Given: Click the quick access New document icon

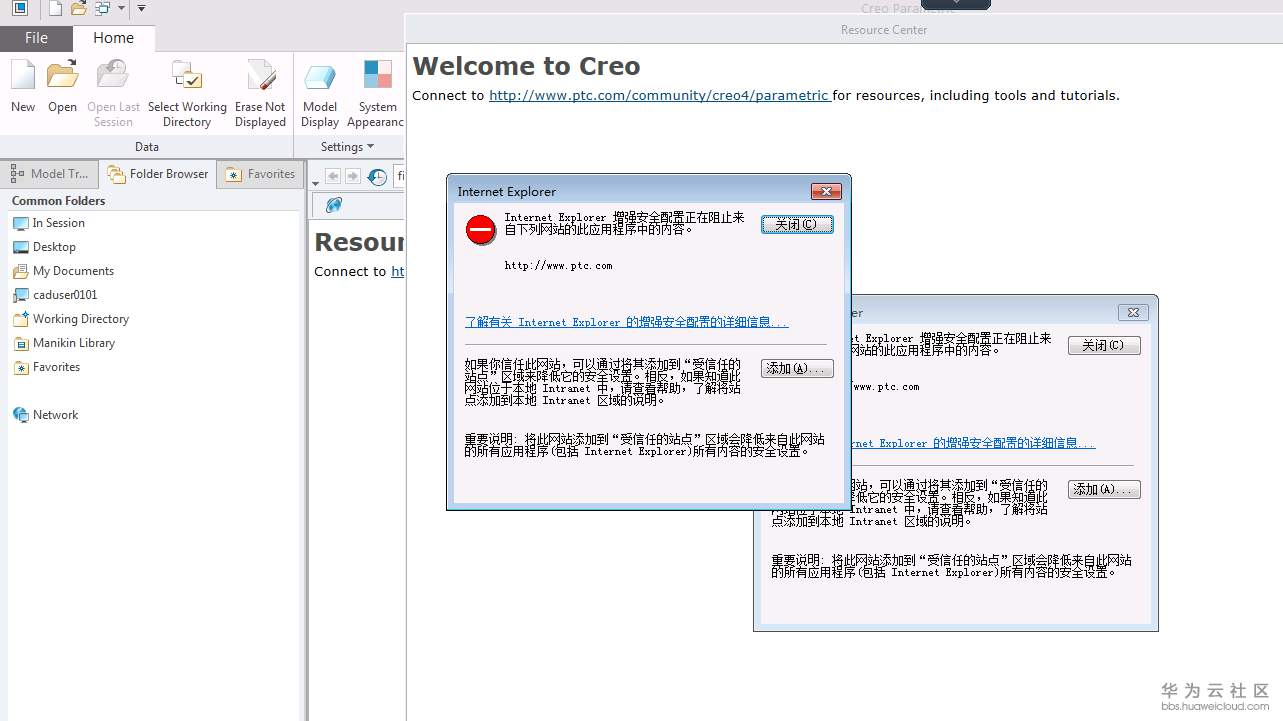Looking at the screenshot, I should tap(55, 9).
